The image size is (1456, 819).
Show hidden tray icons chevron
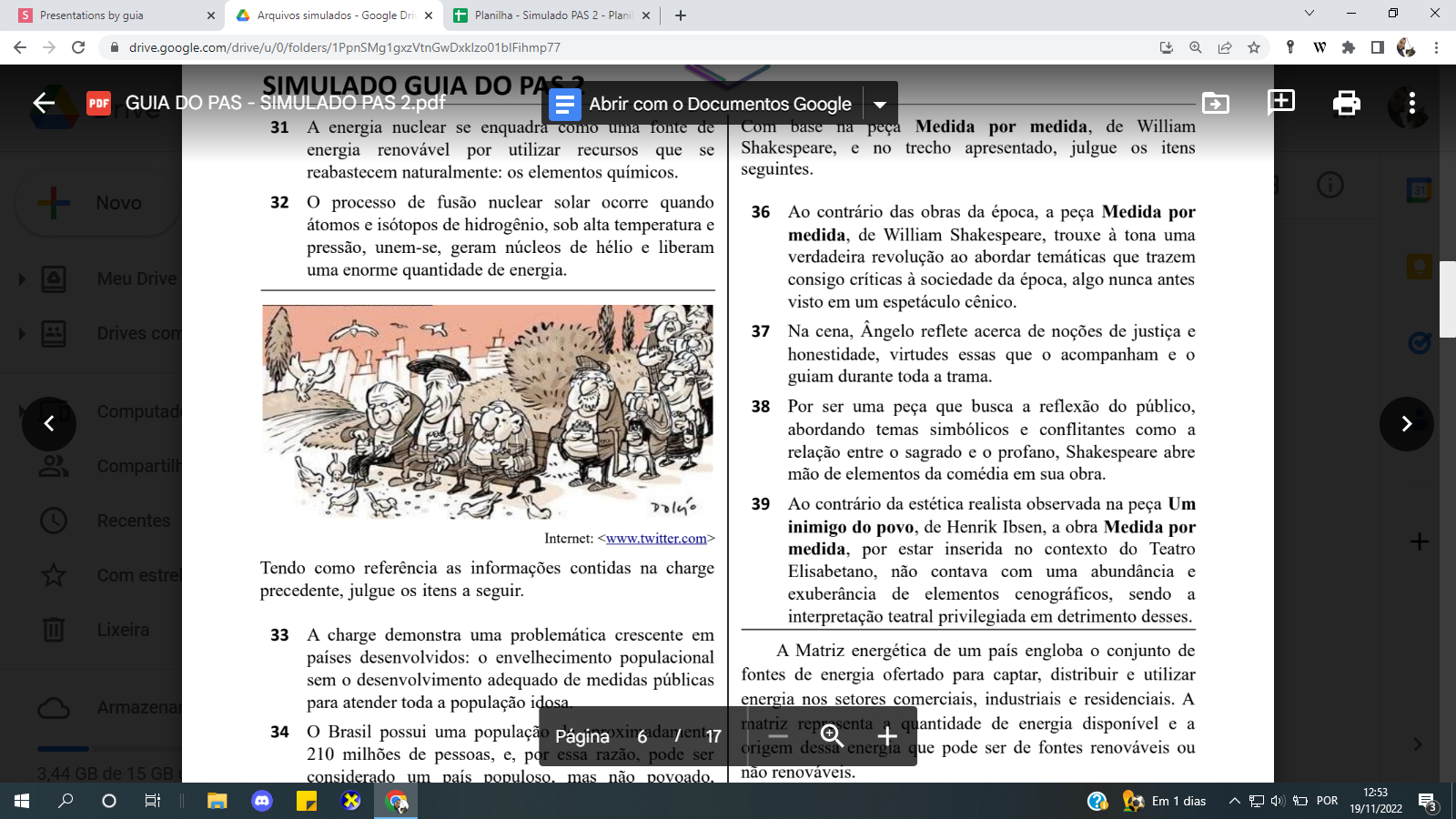pos(1234,801)
